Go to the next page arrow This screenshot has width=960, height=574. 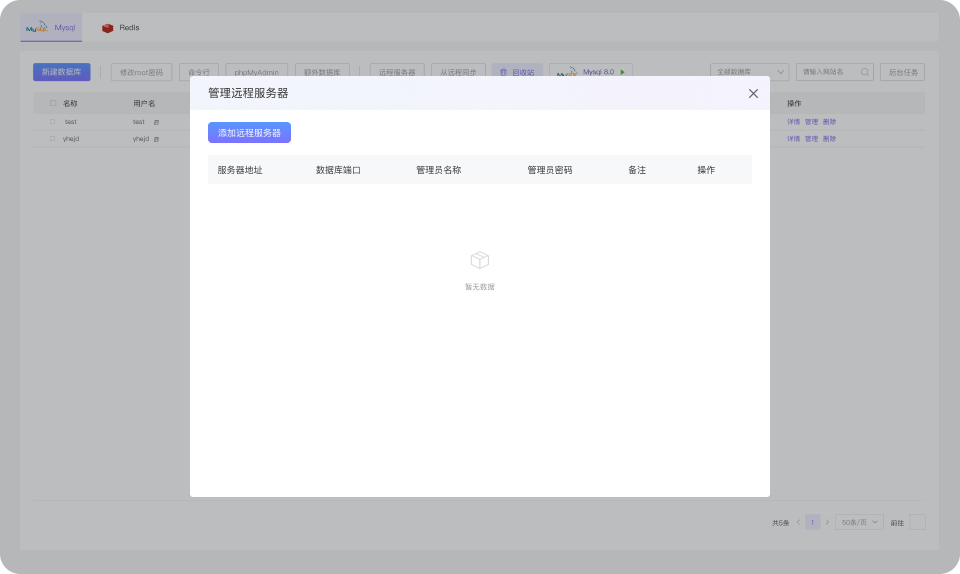(x=827, y=522)
